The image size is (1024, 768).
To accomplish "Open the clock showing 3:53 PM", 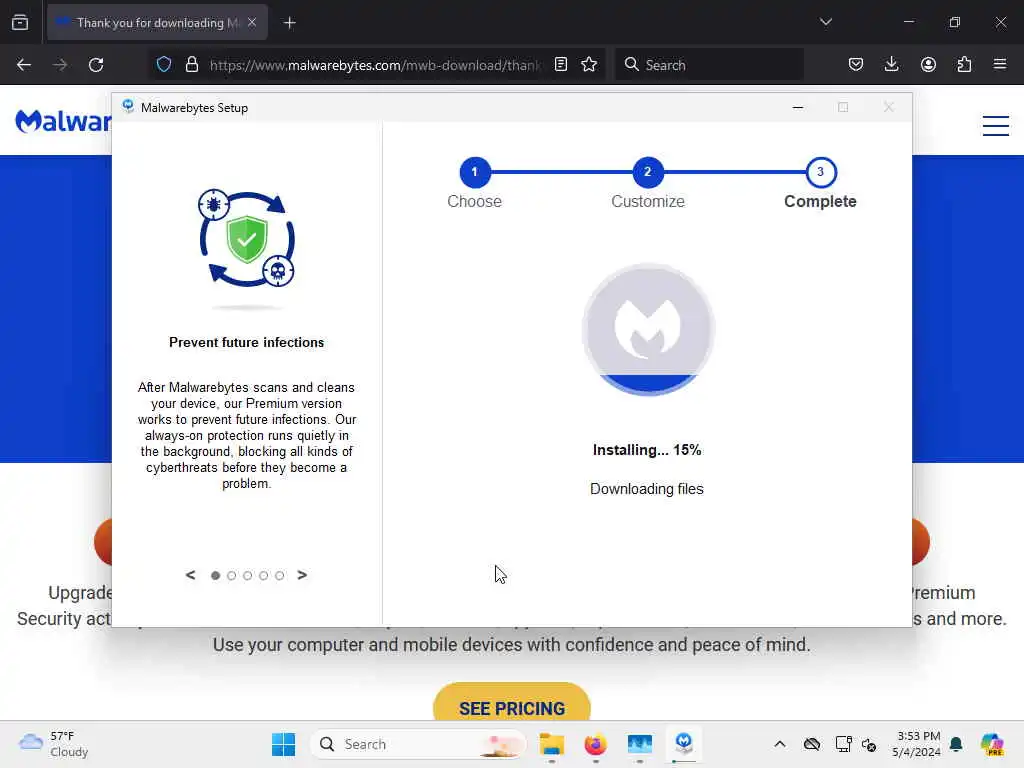I will [917, 744].
